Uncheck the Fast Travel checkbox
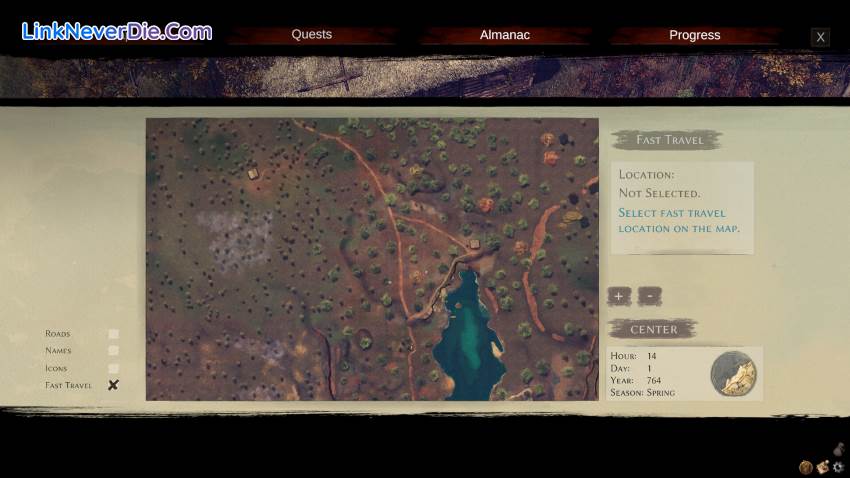The height and width of the screenshot is (478, 850). pyautogui.click(x=113, y=385)
